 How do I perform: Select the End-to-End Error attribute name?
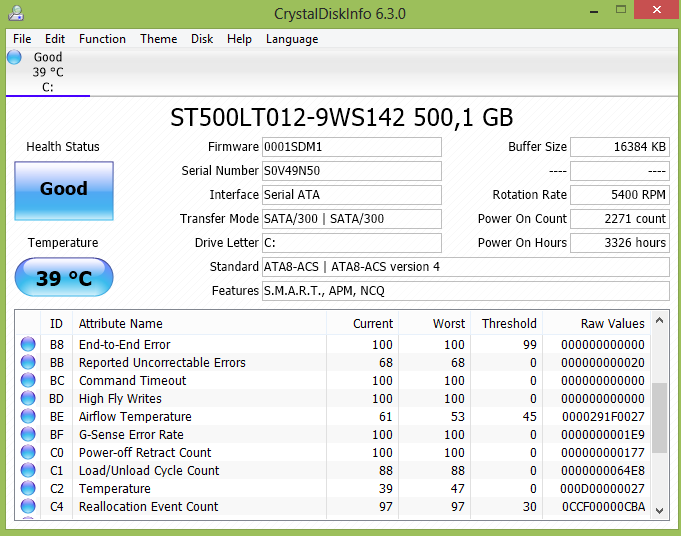[x=125, y=344]
